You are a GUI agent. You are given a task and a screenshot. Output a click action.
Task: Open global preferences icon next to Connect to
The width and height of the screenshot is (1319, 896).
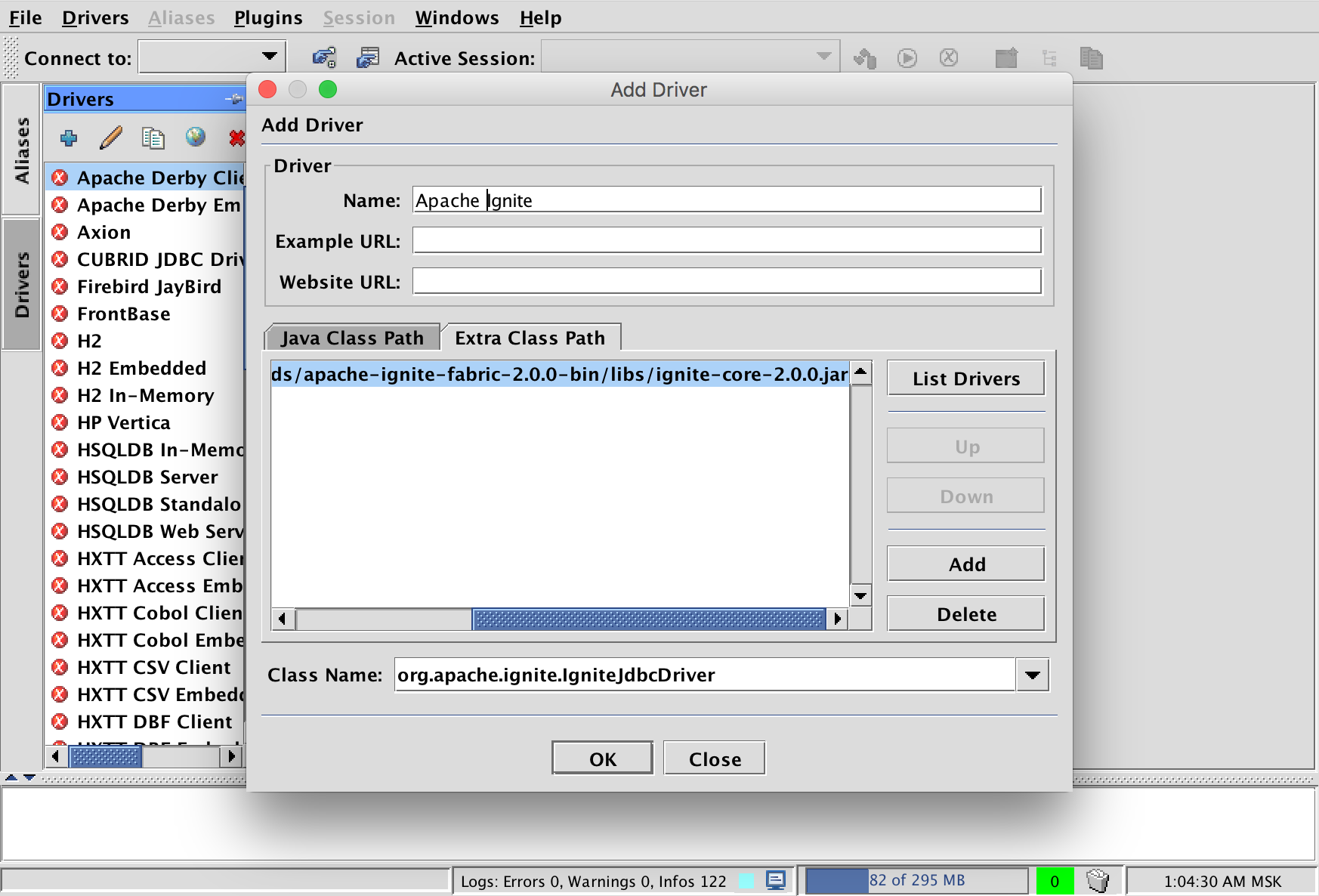[x=324, y=58]
